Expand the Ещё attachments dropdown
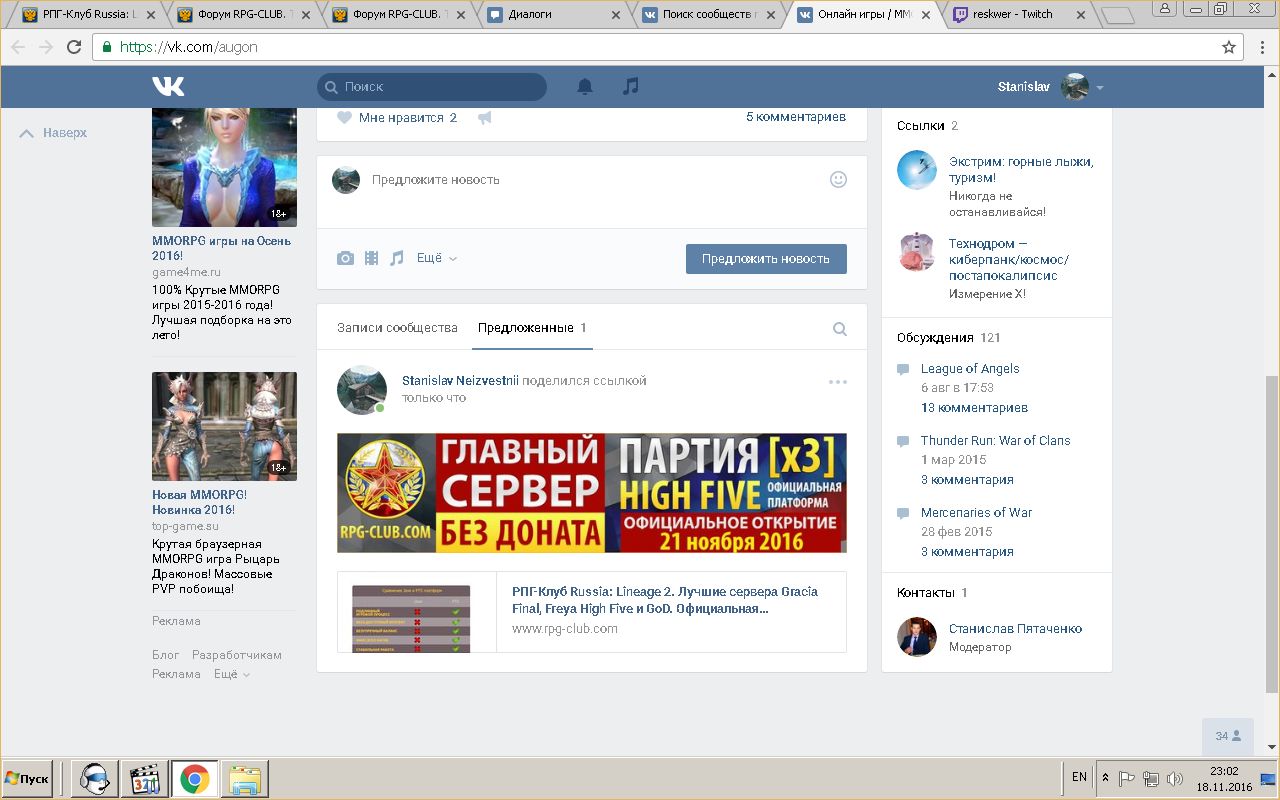Screen dimensions: 1280x800 click(436, 258)
